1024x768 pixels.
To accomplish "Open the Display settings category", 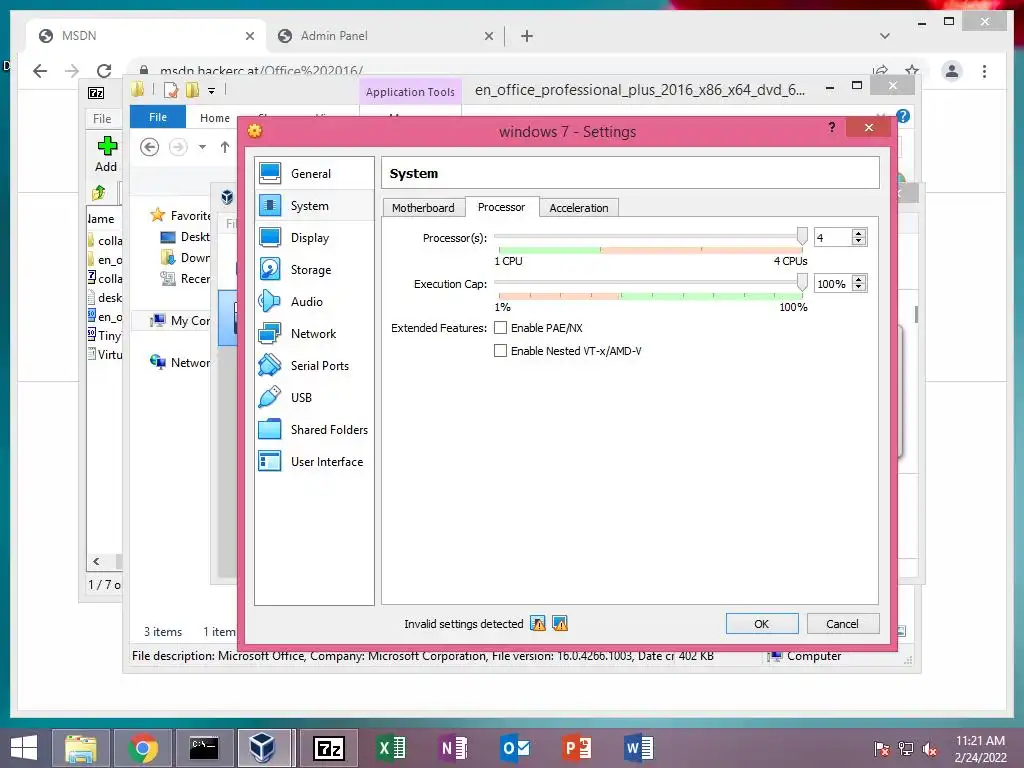I will [314, 238].
